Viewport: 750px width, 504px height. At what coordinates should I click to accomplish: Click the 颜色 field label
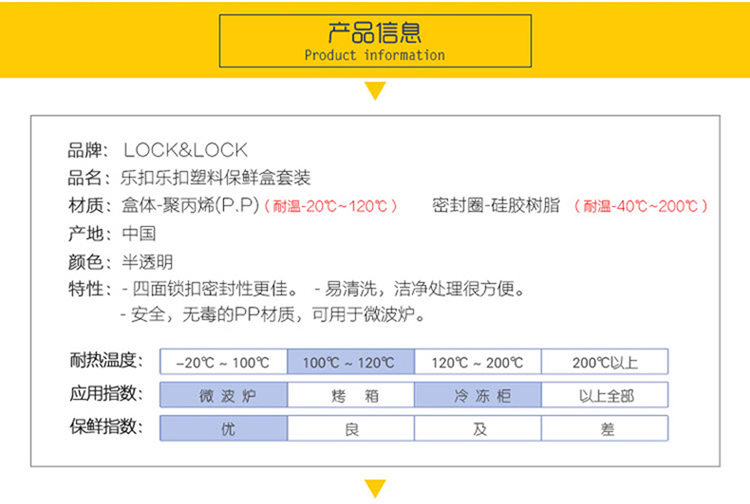pyautogui.click(x=89, y=262)
